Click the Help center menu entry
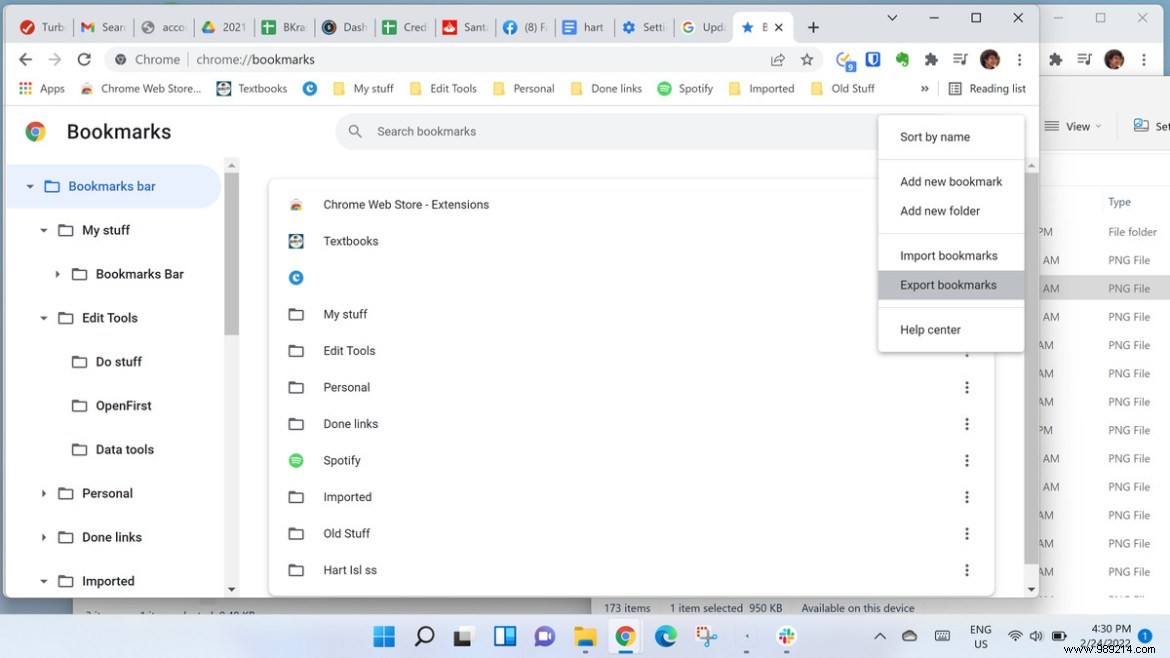The image size is (1170, 658). tap(930, 329)
